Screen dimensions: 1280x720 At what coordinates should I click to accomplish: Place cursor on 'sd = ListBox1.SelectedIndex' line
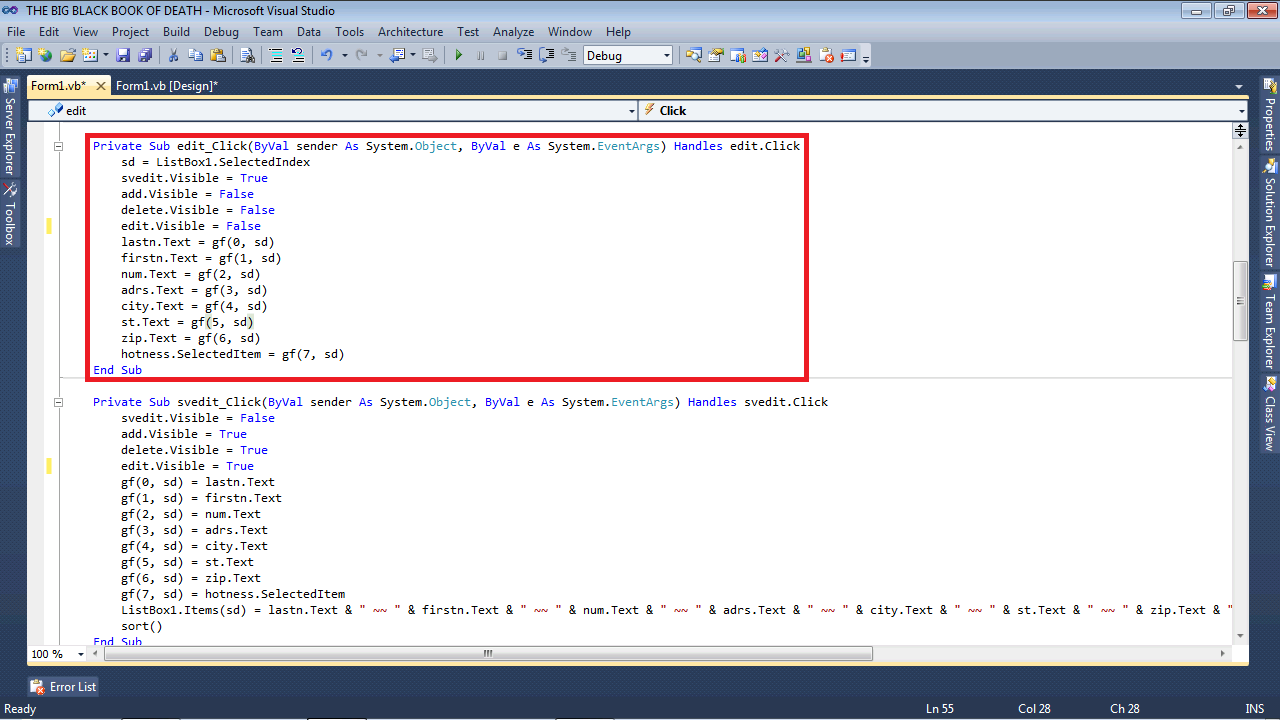[215, 162]
